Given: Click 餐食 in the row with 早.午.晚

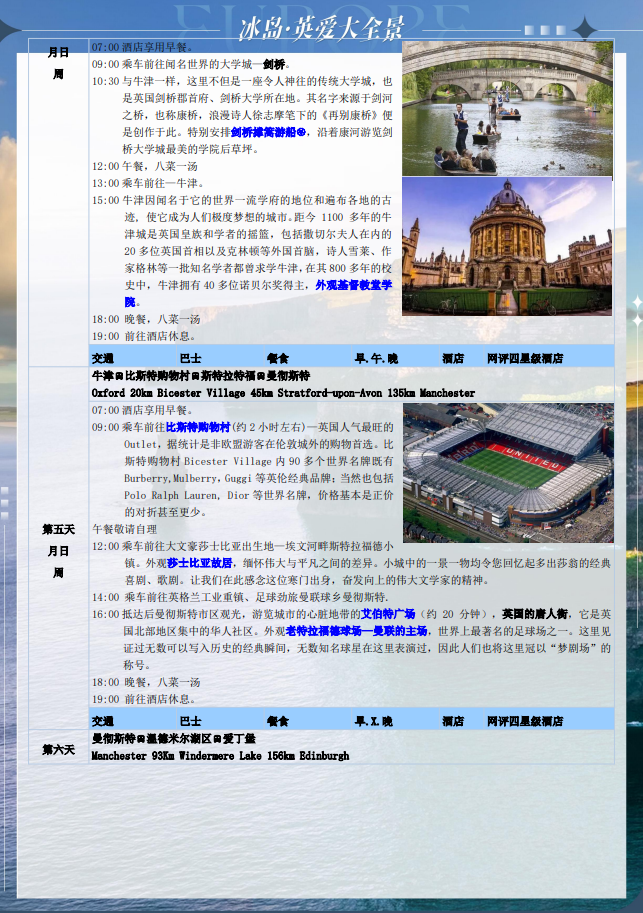Looking at the screenshot, I should pos(278,359).
